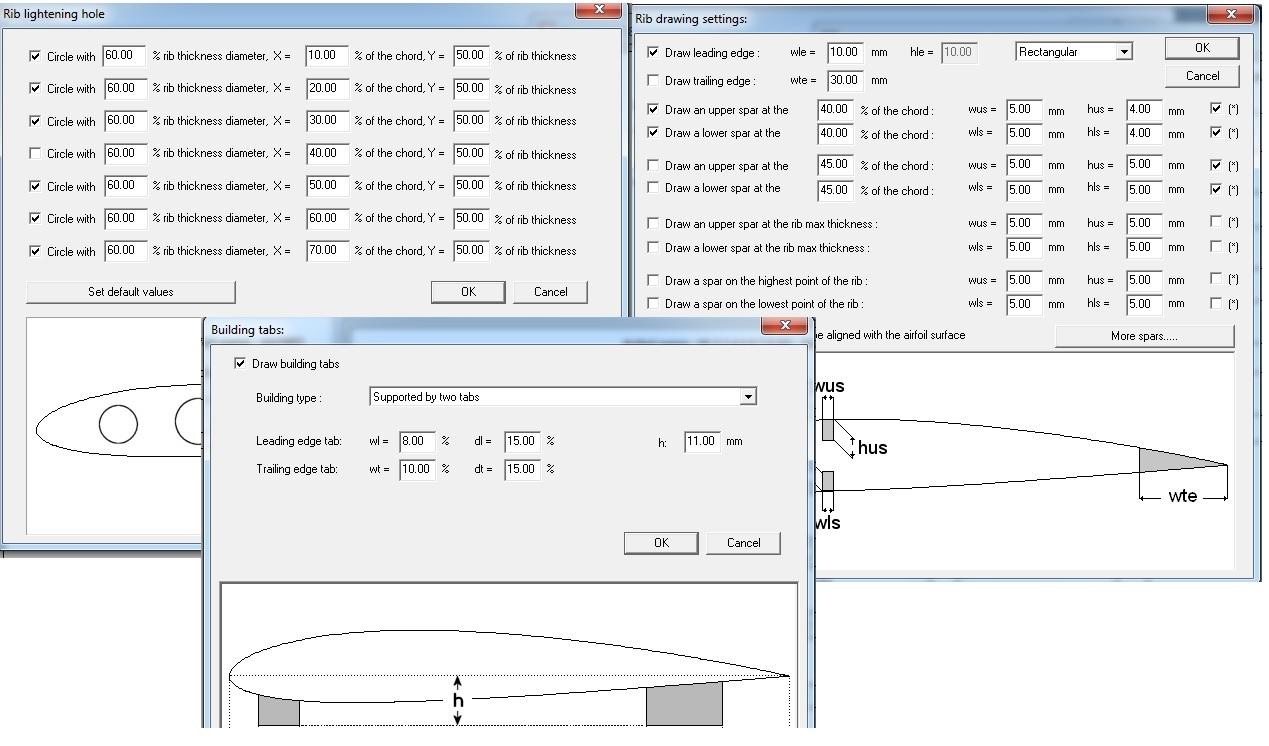
Task: Close the Building tabs dialog
Action: click(784, 326)
